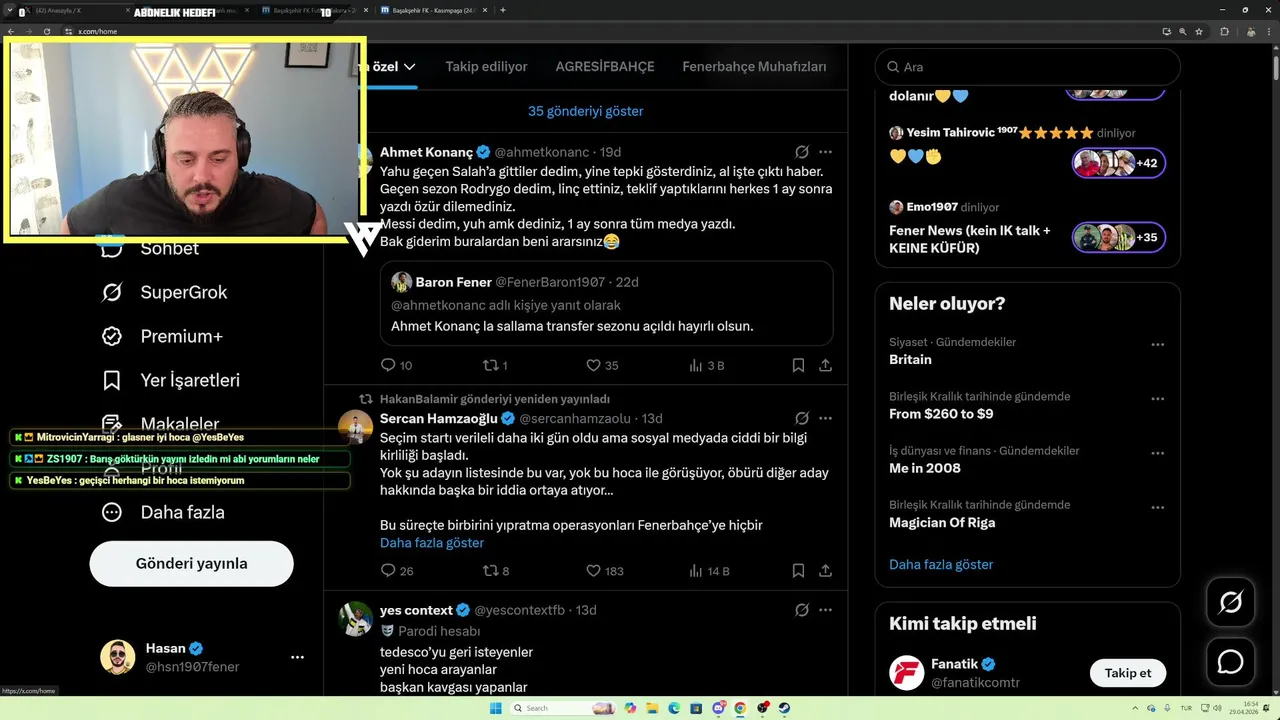
Task: Open Grok icon on Sercan Hamzaoğlu's post
Action: (x=801, y=418)
